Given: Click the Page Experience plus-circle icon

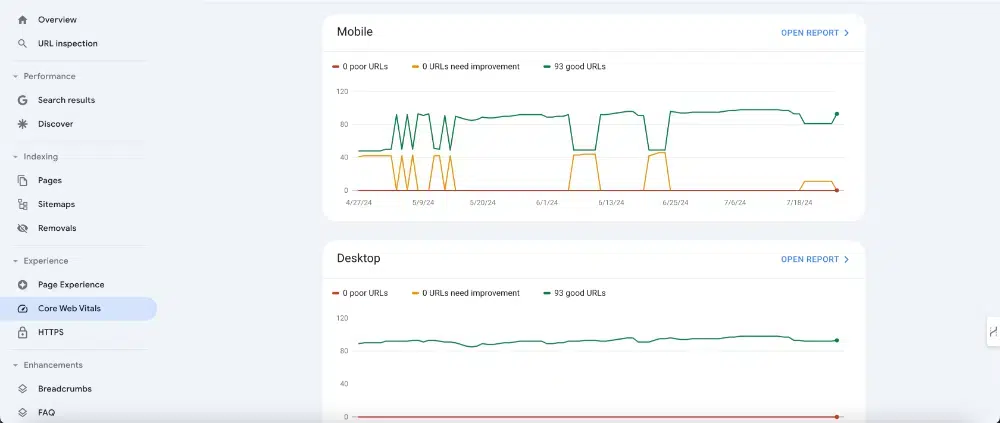Looking at the screenshot, I should (23, 285).
